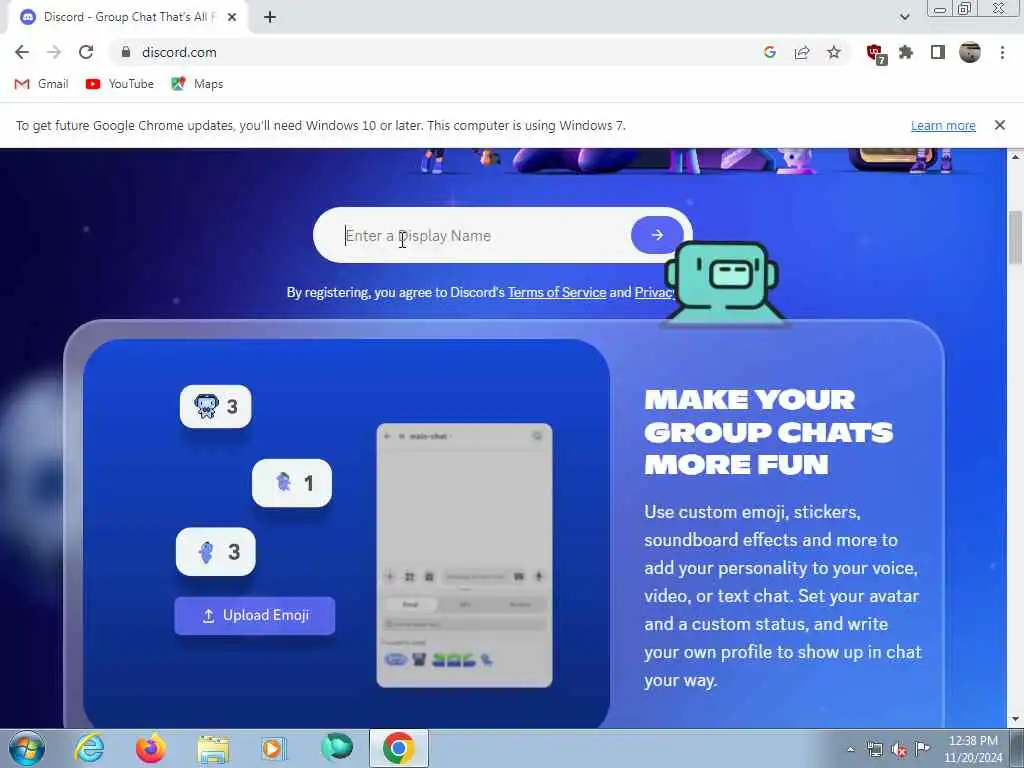
Task: View site info via the lock icon
Action: point(126,52)
